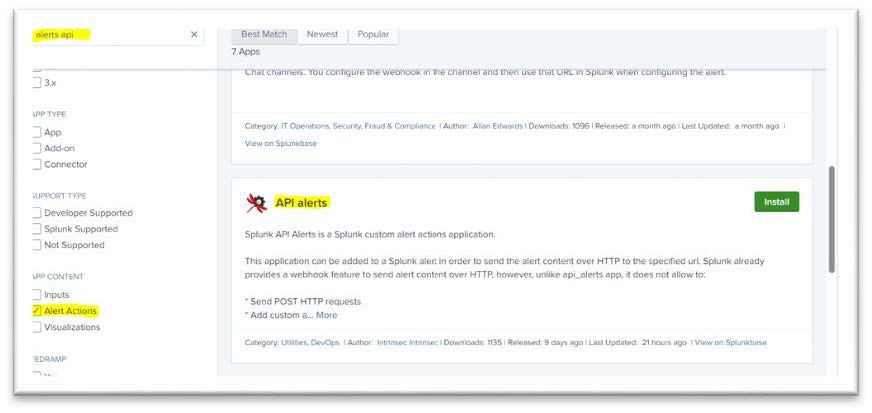Switch to the Popular sort tab

373,34
